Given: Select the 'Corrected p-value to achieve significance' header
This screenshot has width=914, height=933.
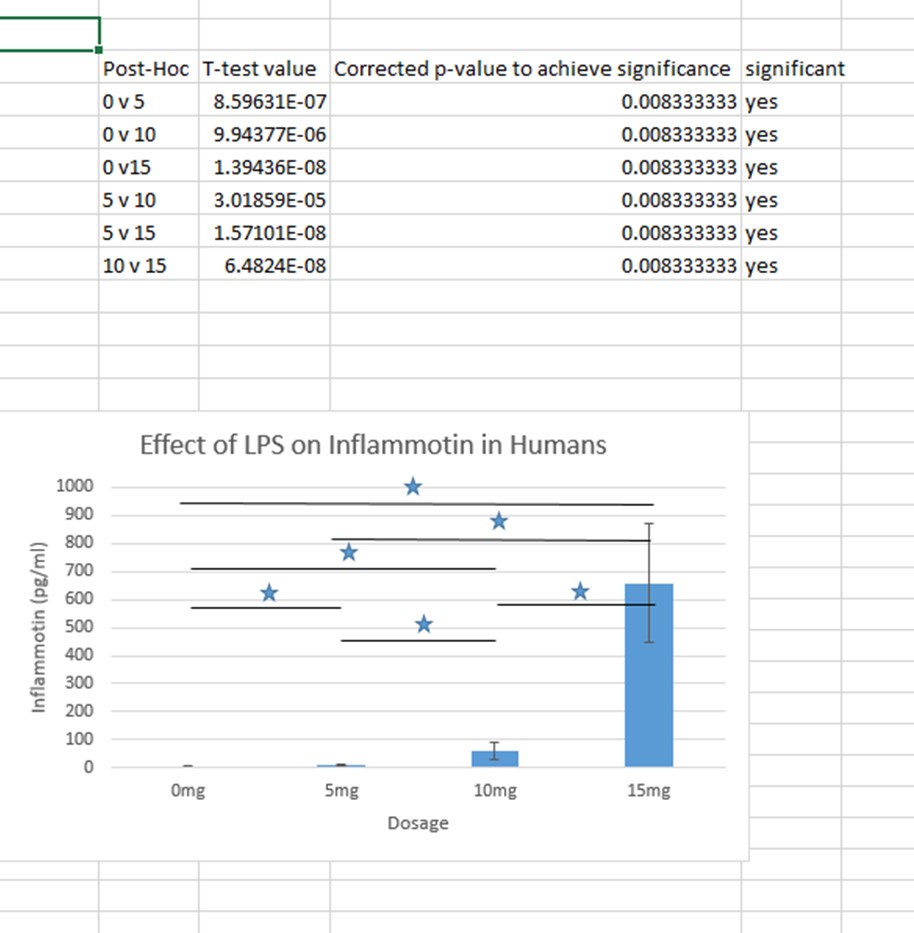Looking at the screenshot, I should click(x=534, y=69).
